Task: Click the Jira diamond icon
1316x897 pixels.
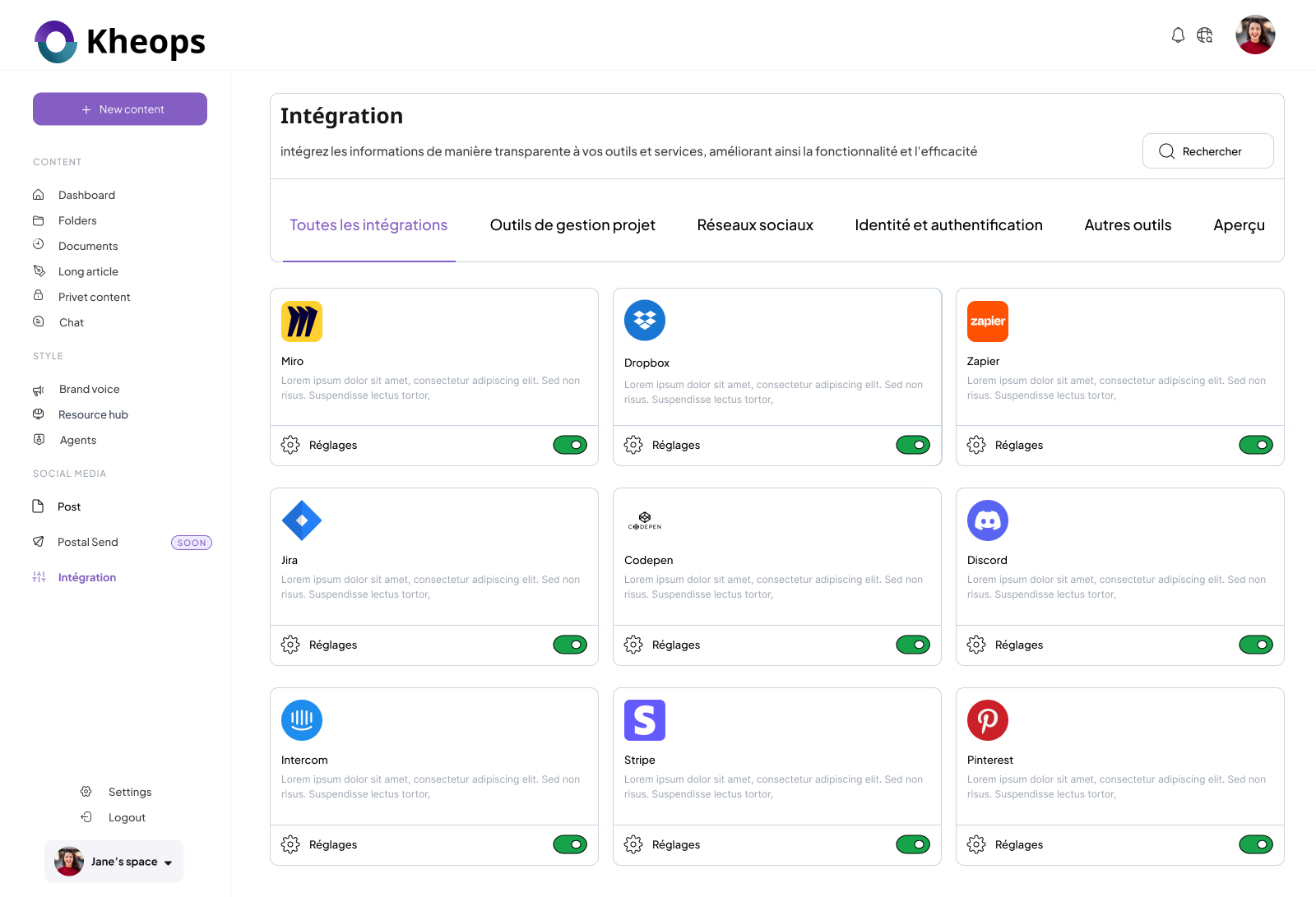Action: (x=302, y=520)
